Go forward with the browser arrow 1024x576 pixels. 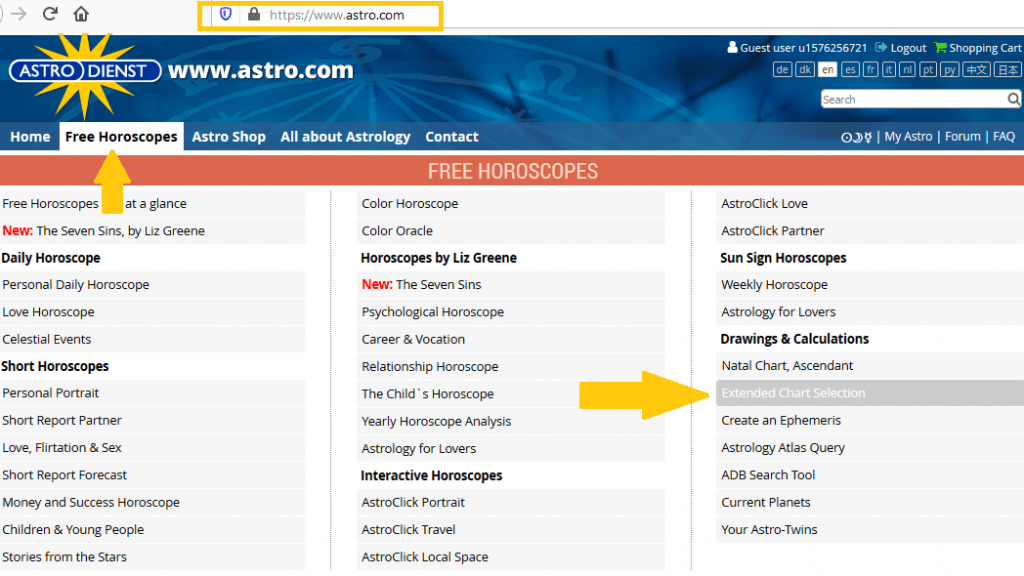click(x=18, y=14)
